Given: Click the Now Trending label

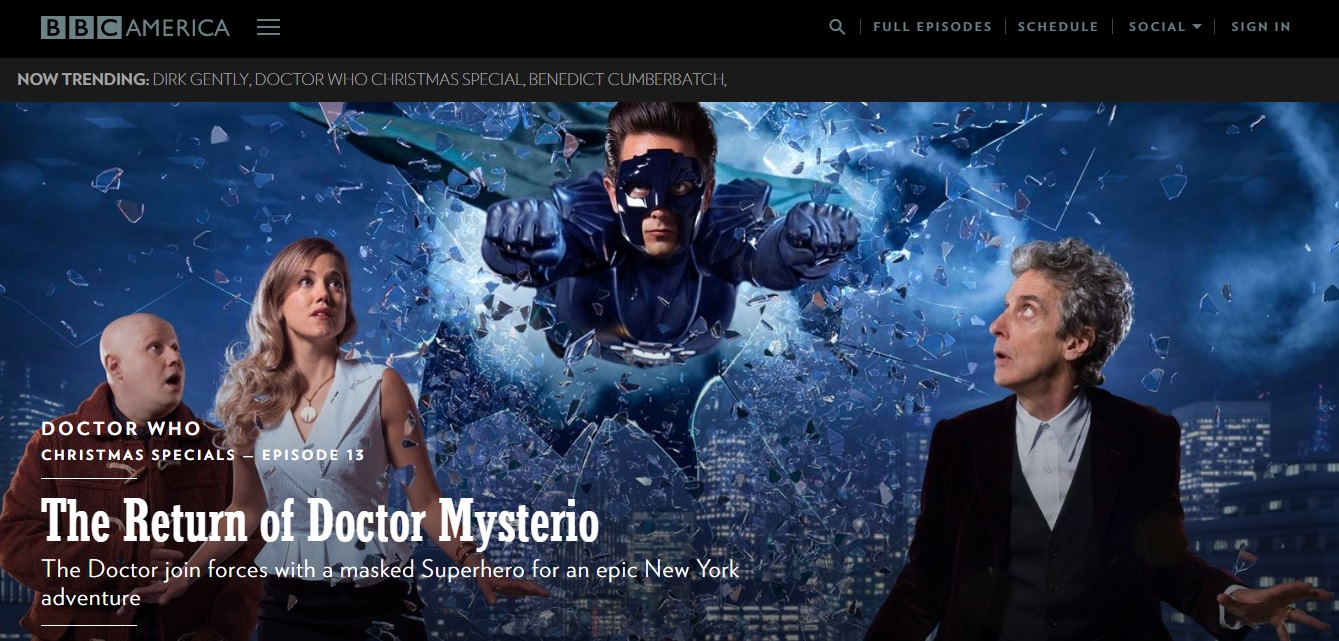Looking at the screenshot, I should click(x=83, y=79).
